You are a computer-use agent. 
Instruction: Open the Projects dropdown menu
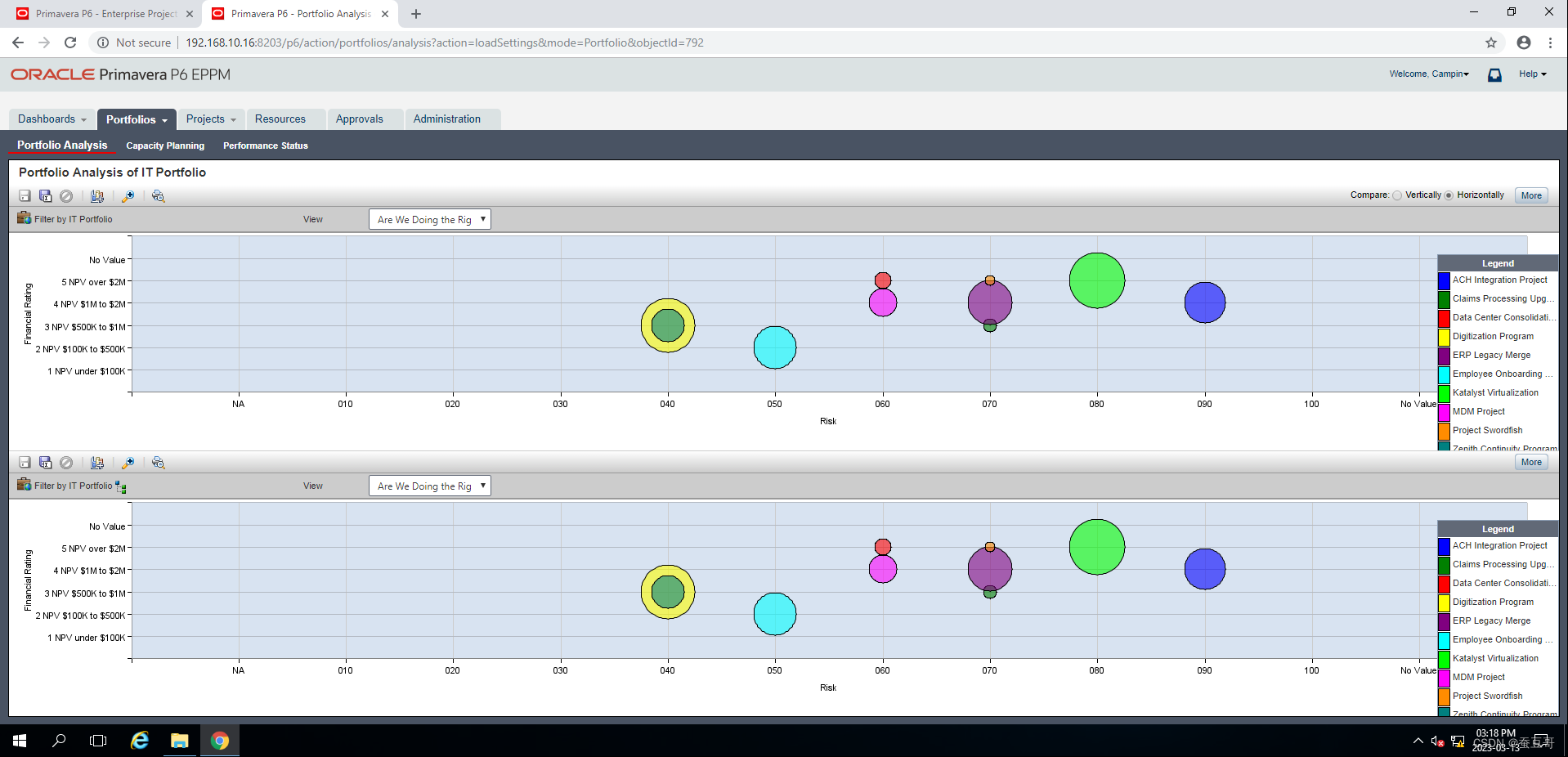pos(210,119)
